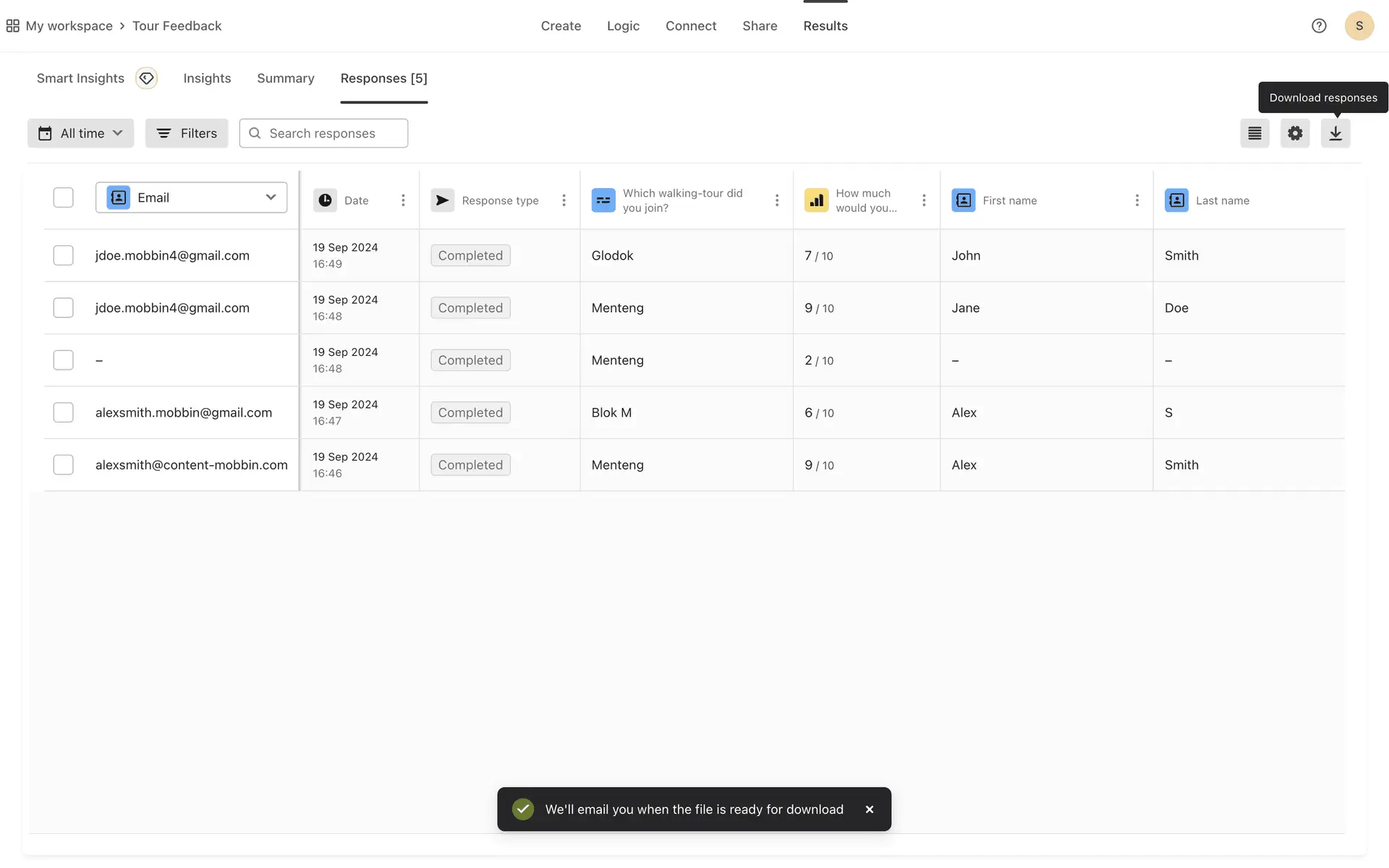
Task: Click the Smart Insights diamond badge icon
Action: (x=146, y=78)
